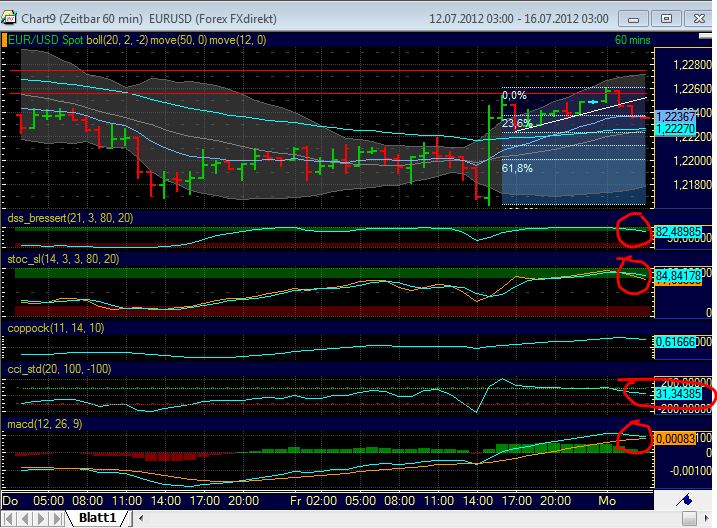Click the small collapse bar above price axis
This screenshot has height=528, width=717.
(x=705, y=36)
